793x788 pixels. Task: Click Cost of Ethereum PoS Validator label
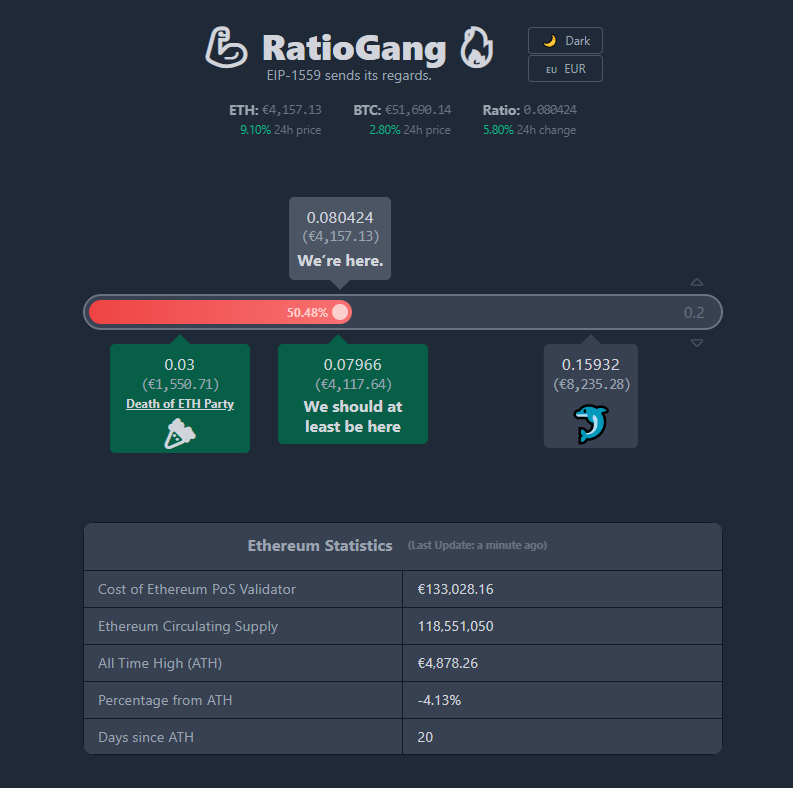coord(197,589)
